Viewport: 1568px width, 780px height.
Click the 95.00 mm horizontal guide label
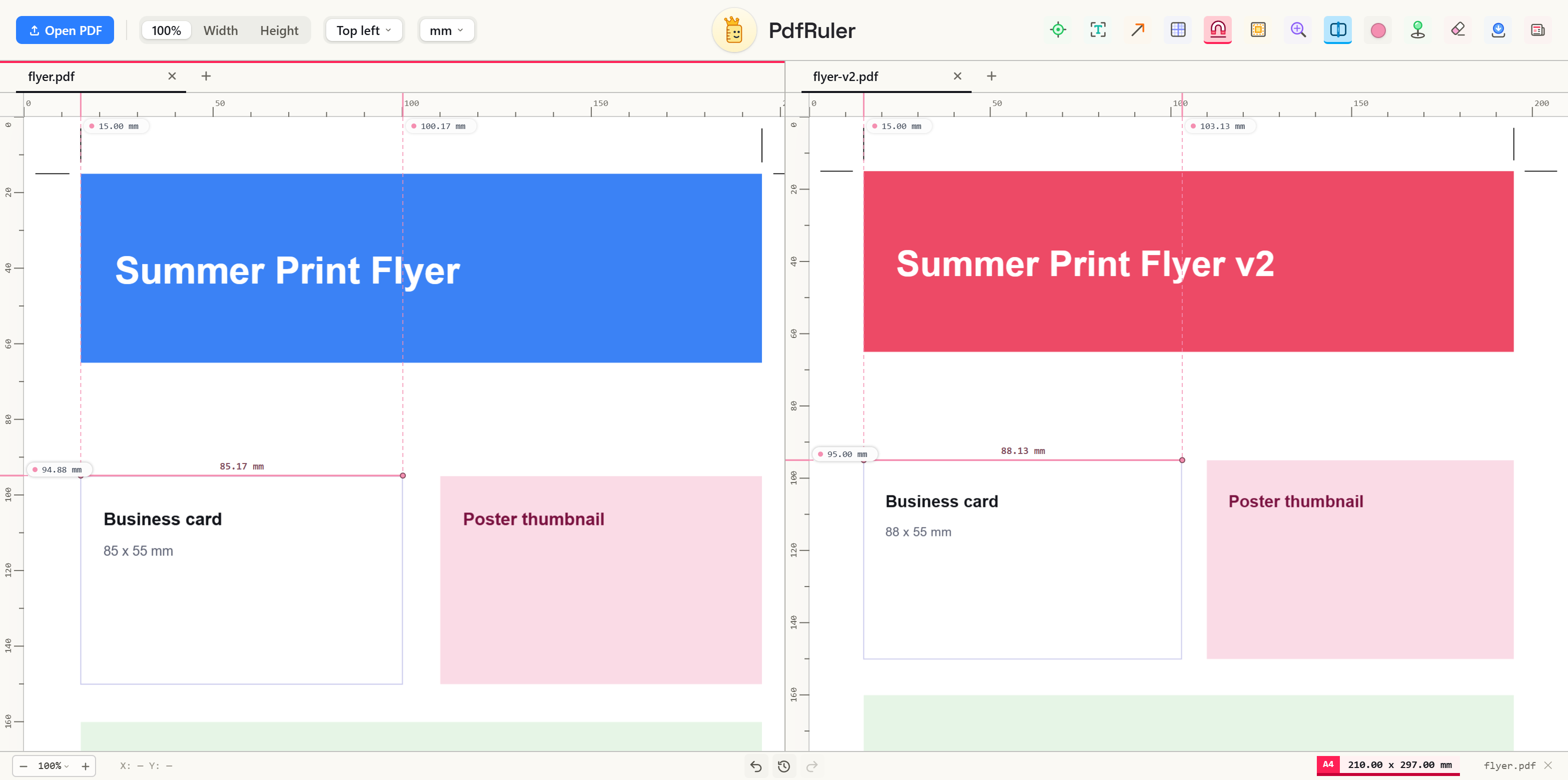(x=846, y=454)
